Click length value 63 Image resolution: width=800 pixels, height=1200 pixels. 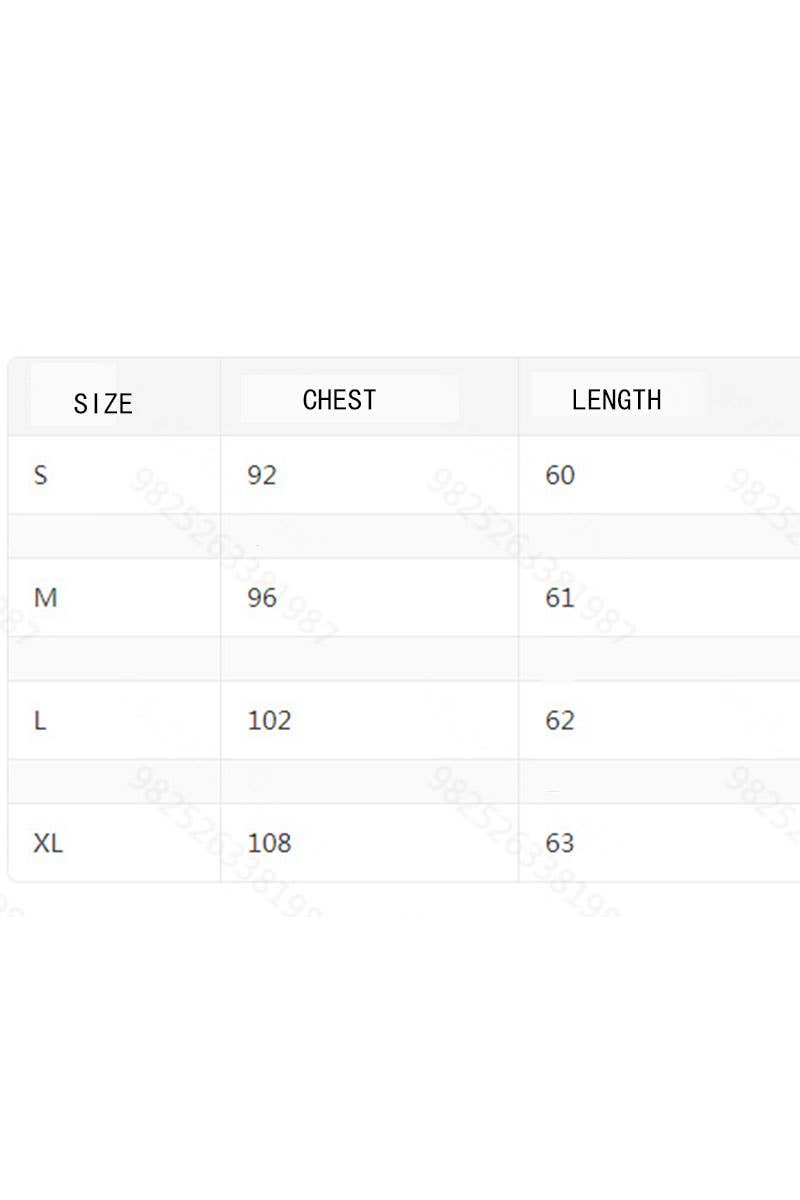point(560,843)
